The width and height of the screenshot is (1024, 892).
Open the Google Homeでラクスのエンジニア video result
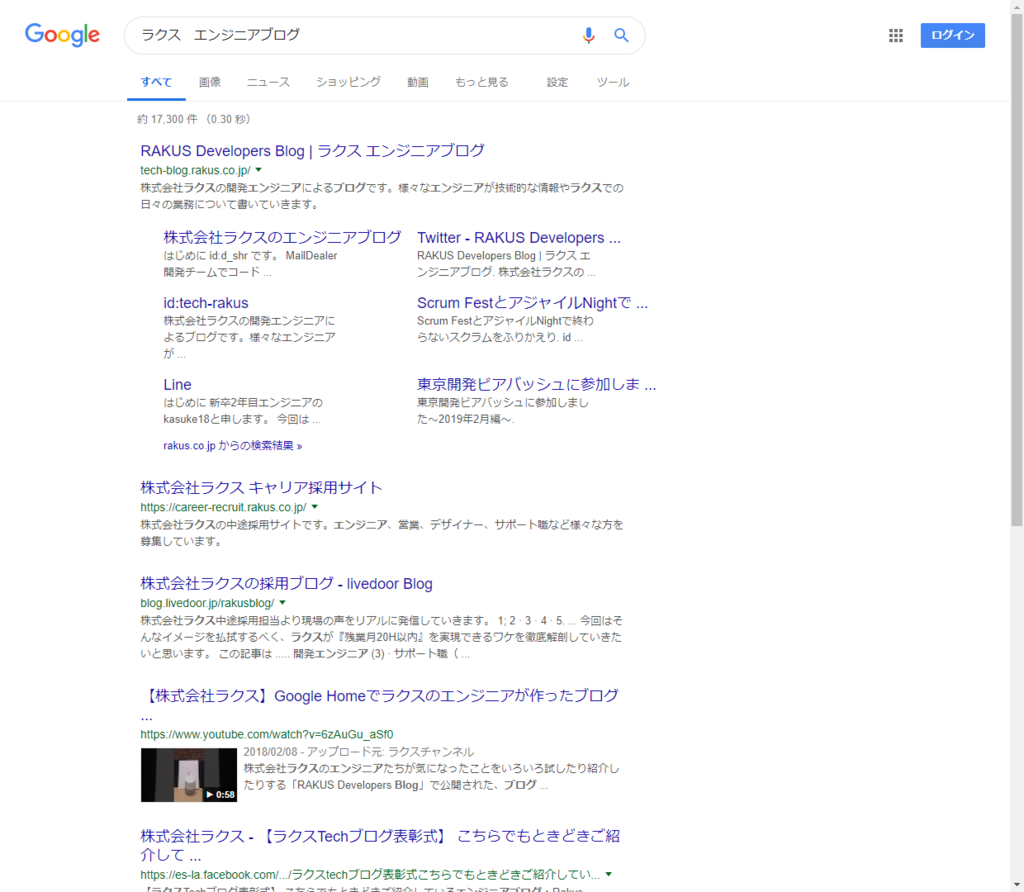(379, 696)
